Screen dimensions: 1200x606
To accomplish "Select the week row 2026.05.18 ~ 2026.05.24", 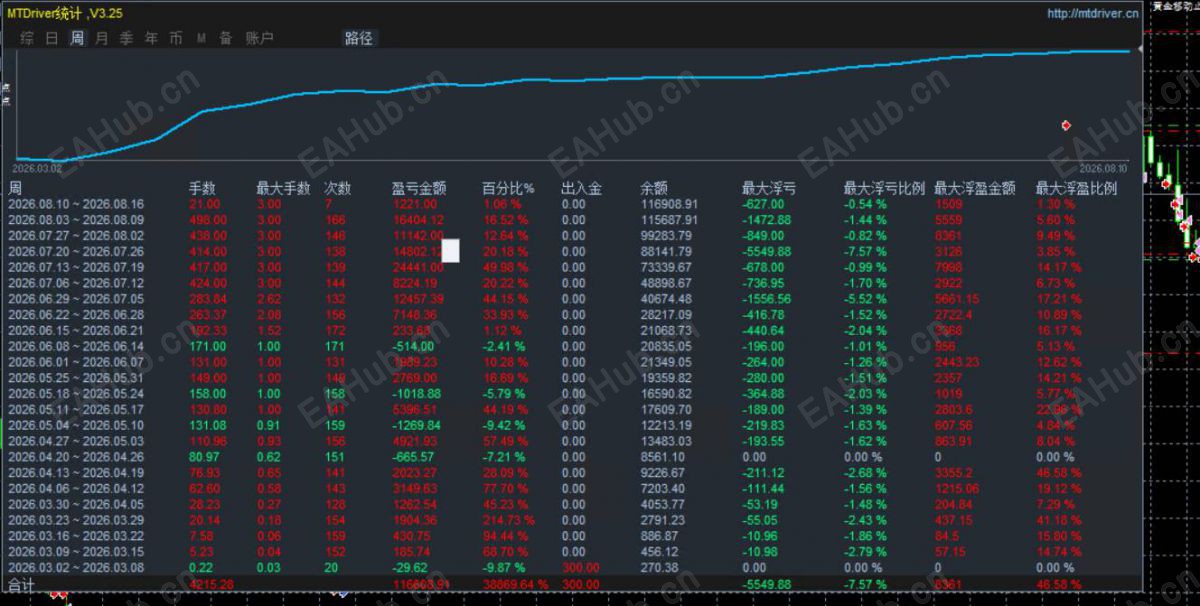I will click(572, 394).
